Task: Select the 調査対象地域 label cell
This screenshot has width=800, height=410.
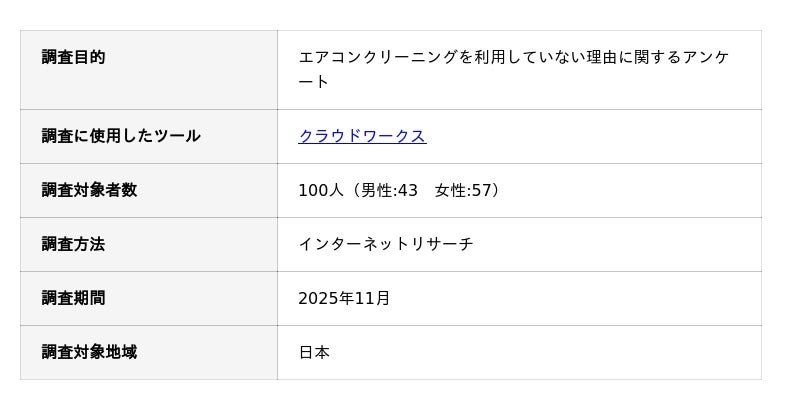Action: pyautogui.click(x=89, y=352)
